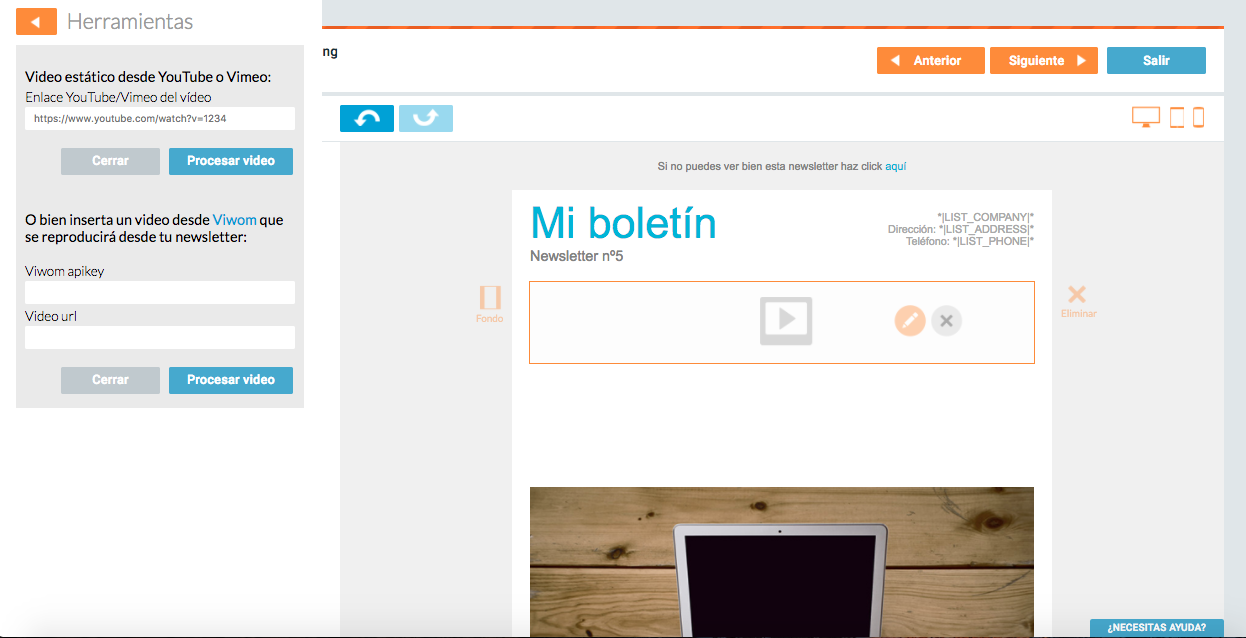1246x638 pixels.
Task: Open the Viwom hyperlink
Action: (234, 220)
